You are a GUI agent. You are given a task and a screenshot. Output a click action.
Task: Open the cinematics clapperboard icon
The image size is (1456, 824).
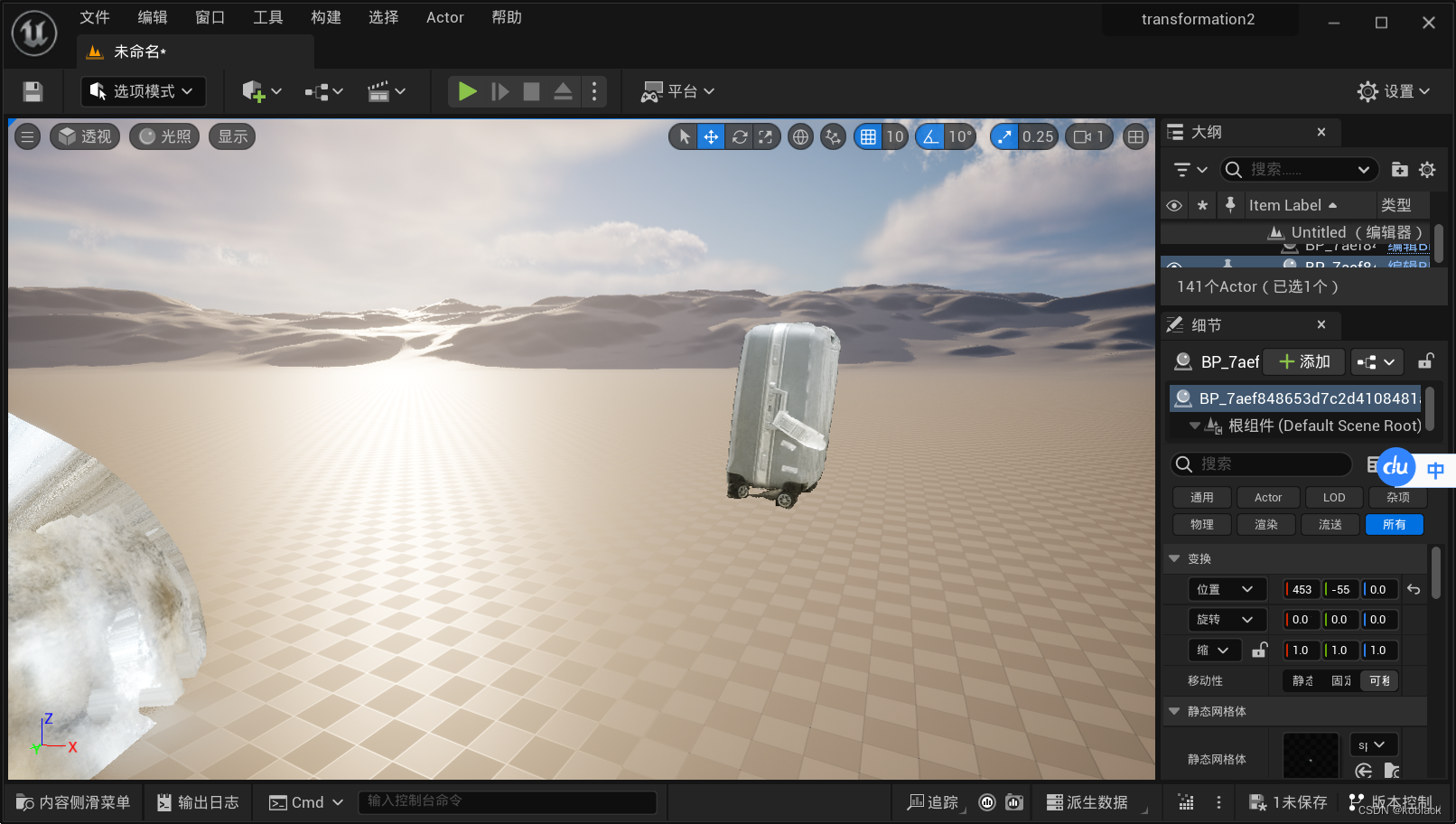pos(386,91)
